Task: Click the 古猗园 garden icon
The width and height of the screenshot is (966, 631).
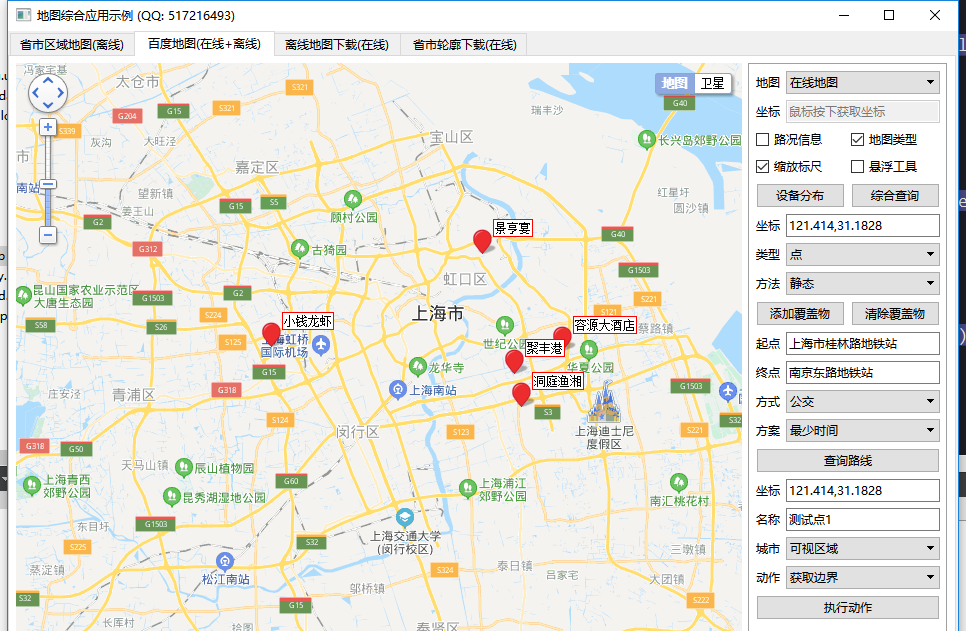Action: [299, 248]
